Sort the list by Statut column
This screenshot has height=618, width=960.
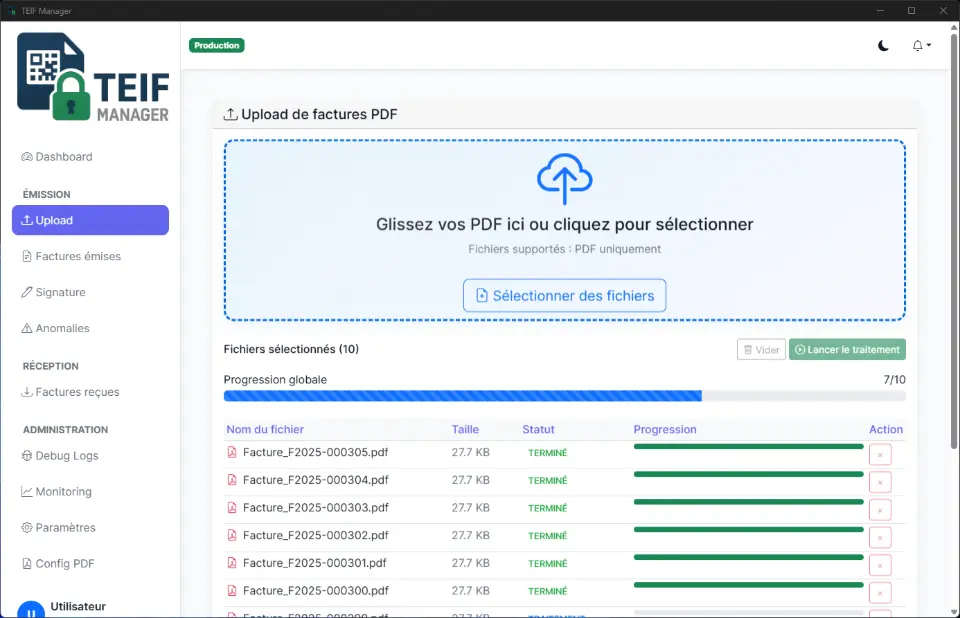(x=538, y=429)
